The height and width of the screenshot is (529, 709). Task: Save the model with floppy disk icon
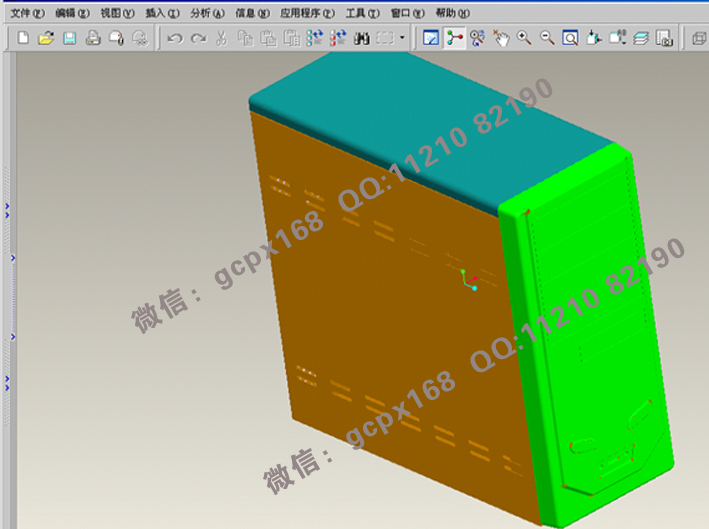69,38
